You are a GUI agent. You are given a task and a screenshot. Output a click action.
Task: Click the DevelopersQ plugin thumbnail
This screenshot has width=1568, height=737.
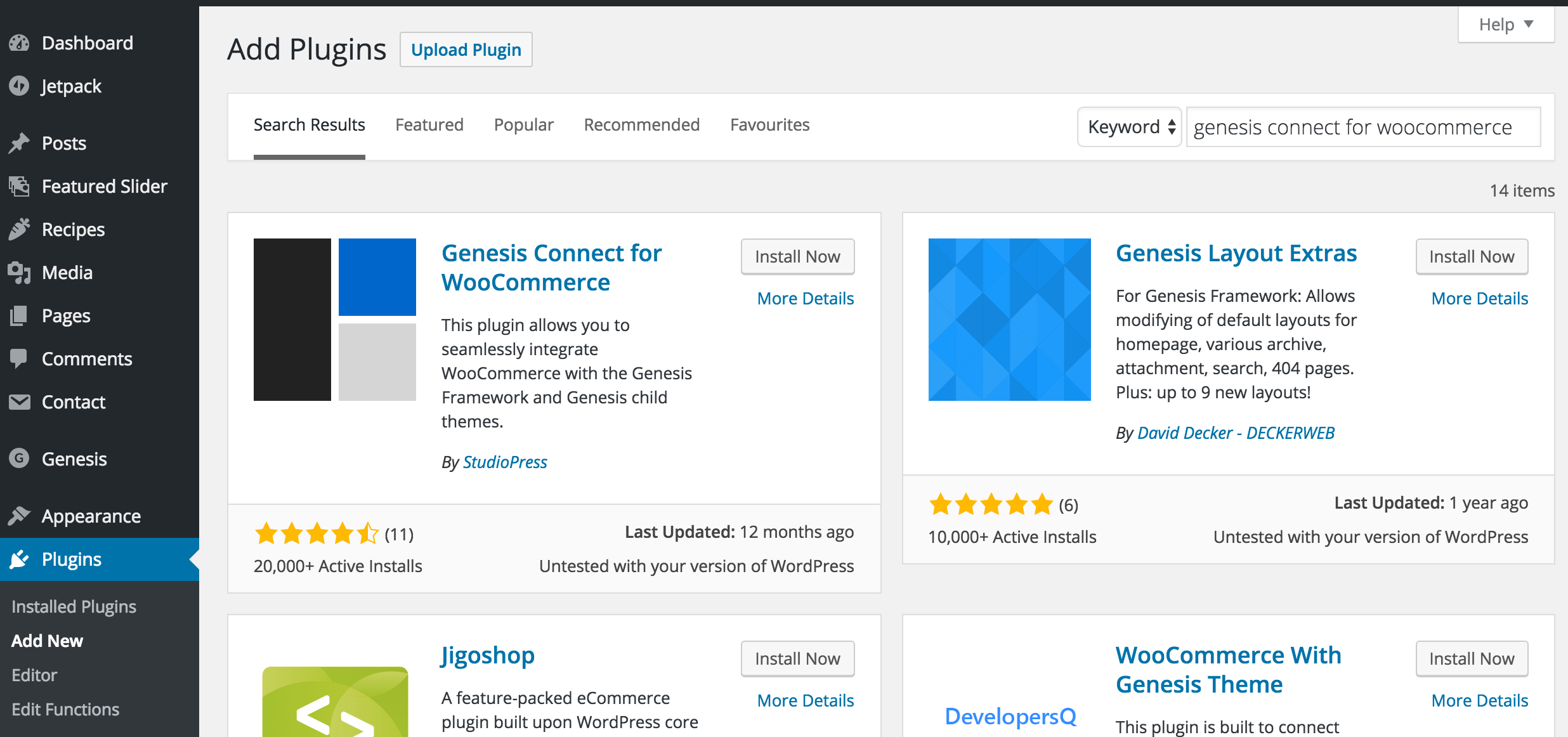coord(1010,716)
